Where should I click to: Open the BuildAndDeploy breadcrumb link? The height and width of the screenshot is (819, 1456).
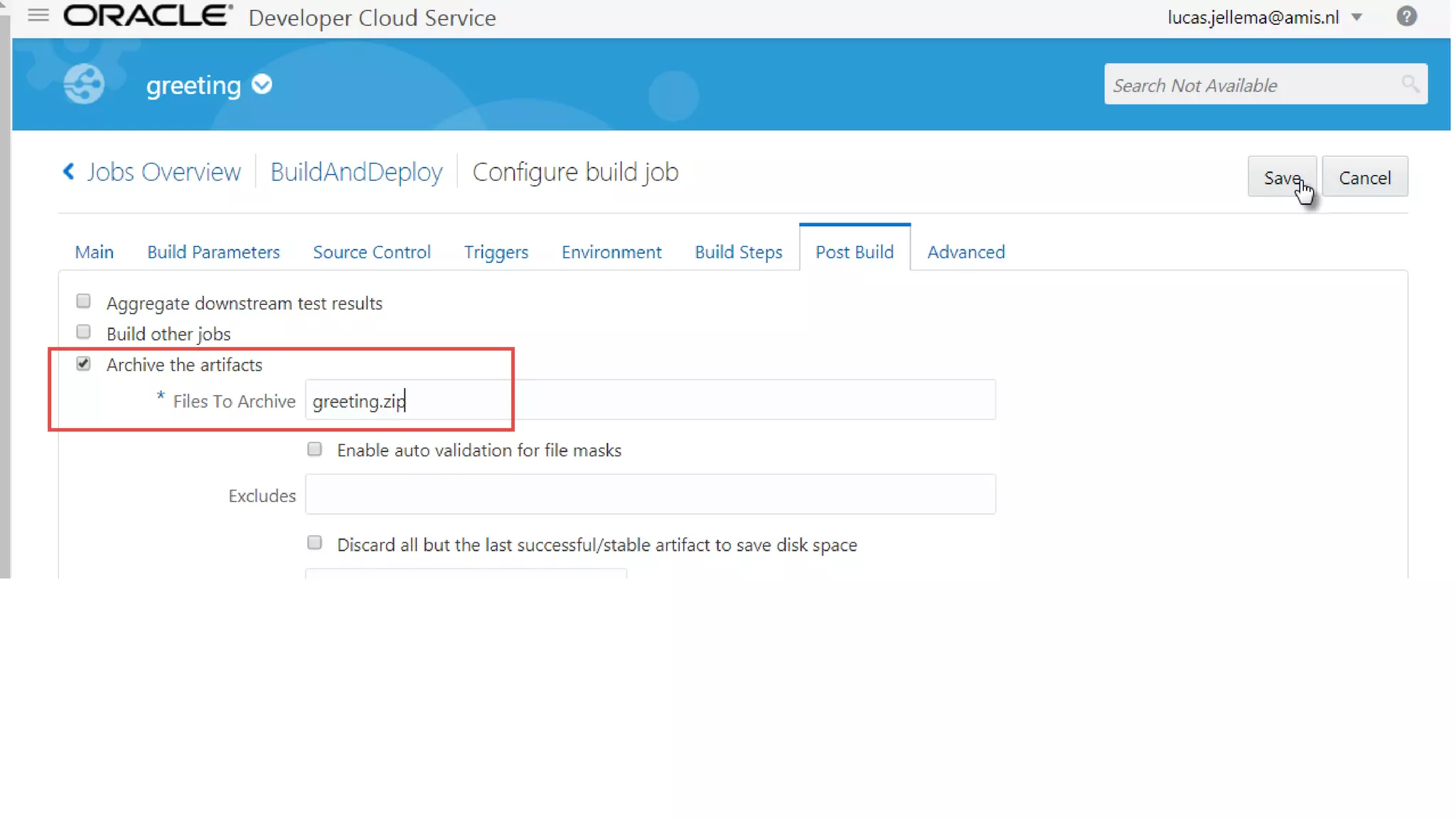[356, 172]
